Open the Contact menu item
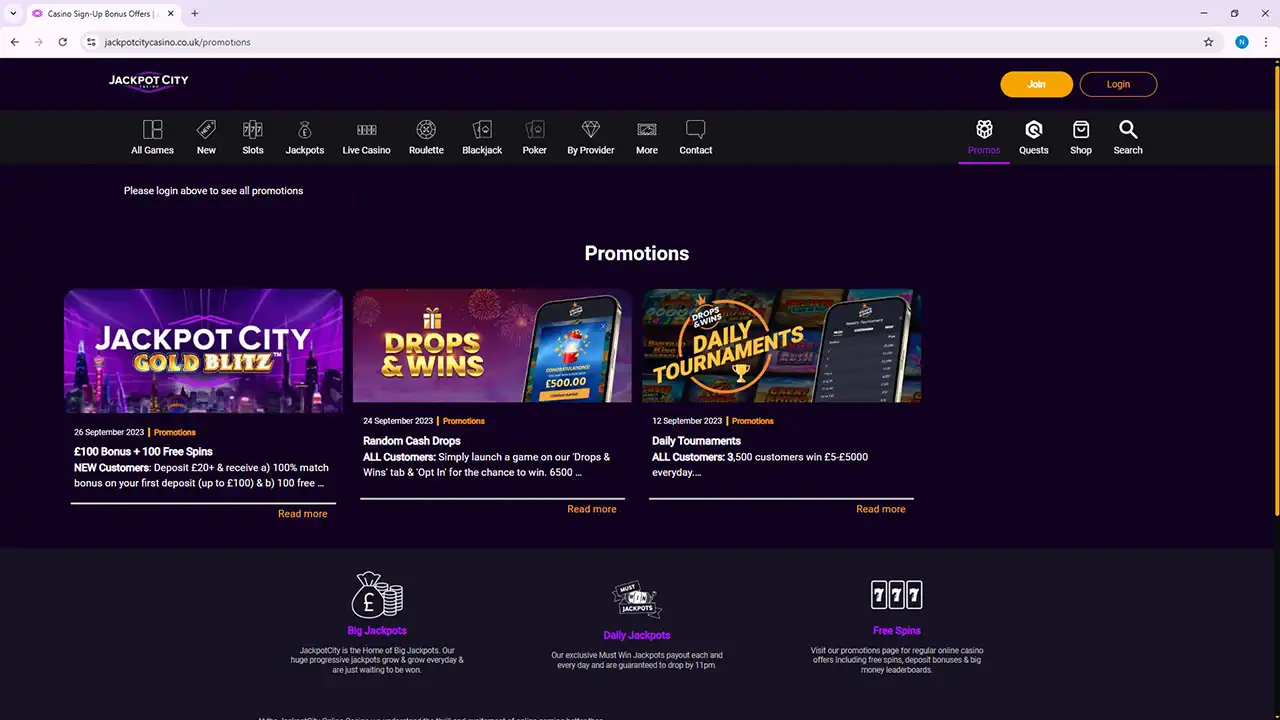This screenshot has height=720, width=1280. point(696,137)
